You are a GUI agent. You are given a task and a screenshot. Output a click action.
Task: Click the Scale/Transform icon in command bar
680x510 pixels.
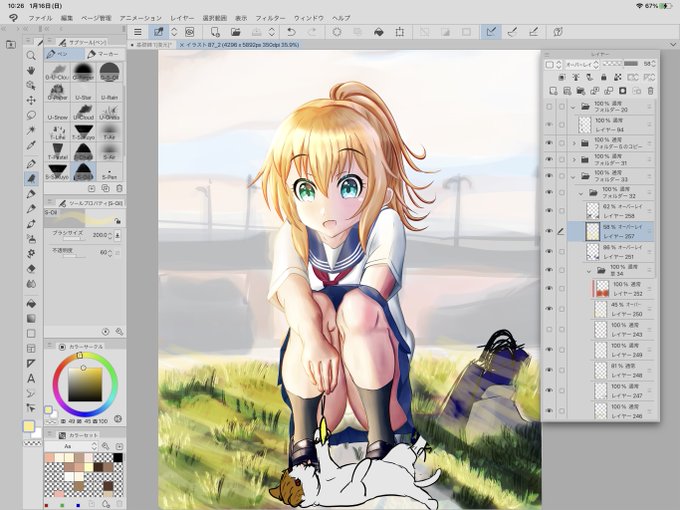[x=400, y=32]
